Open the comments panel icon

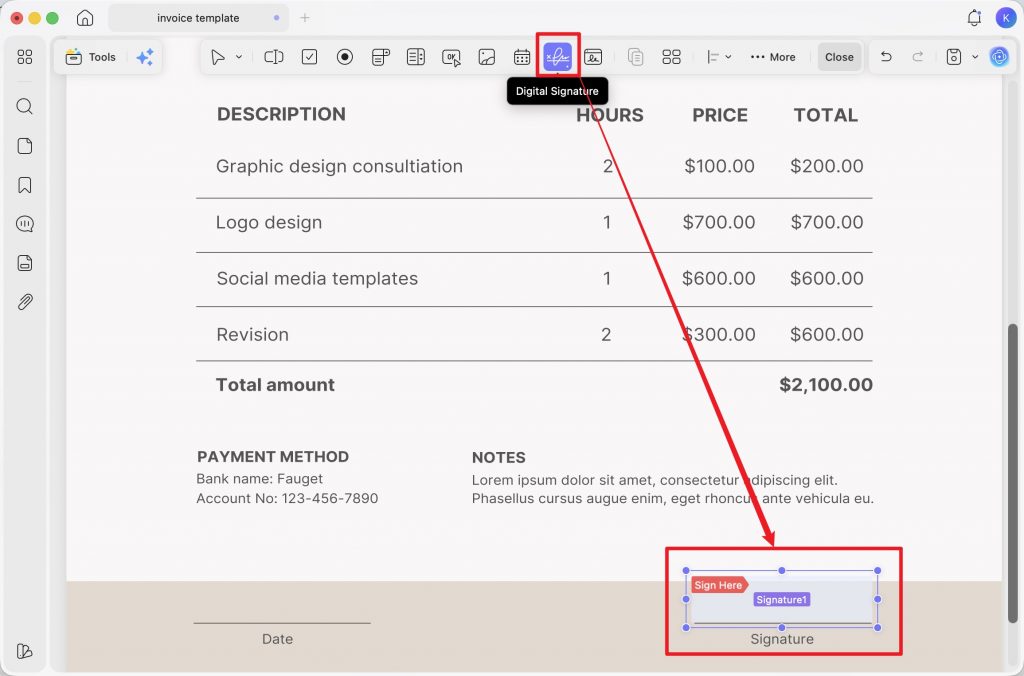(x=24, y=224)
